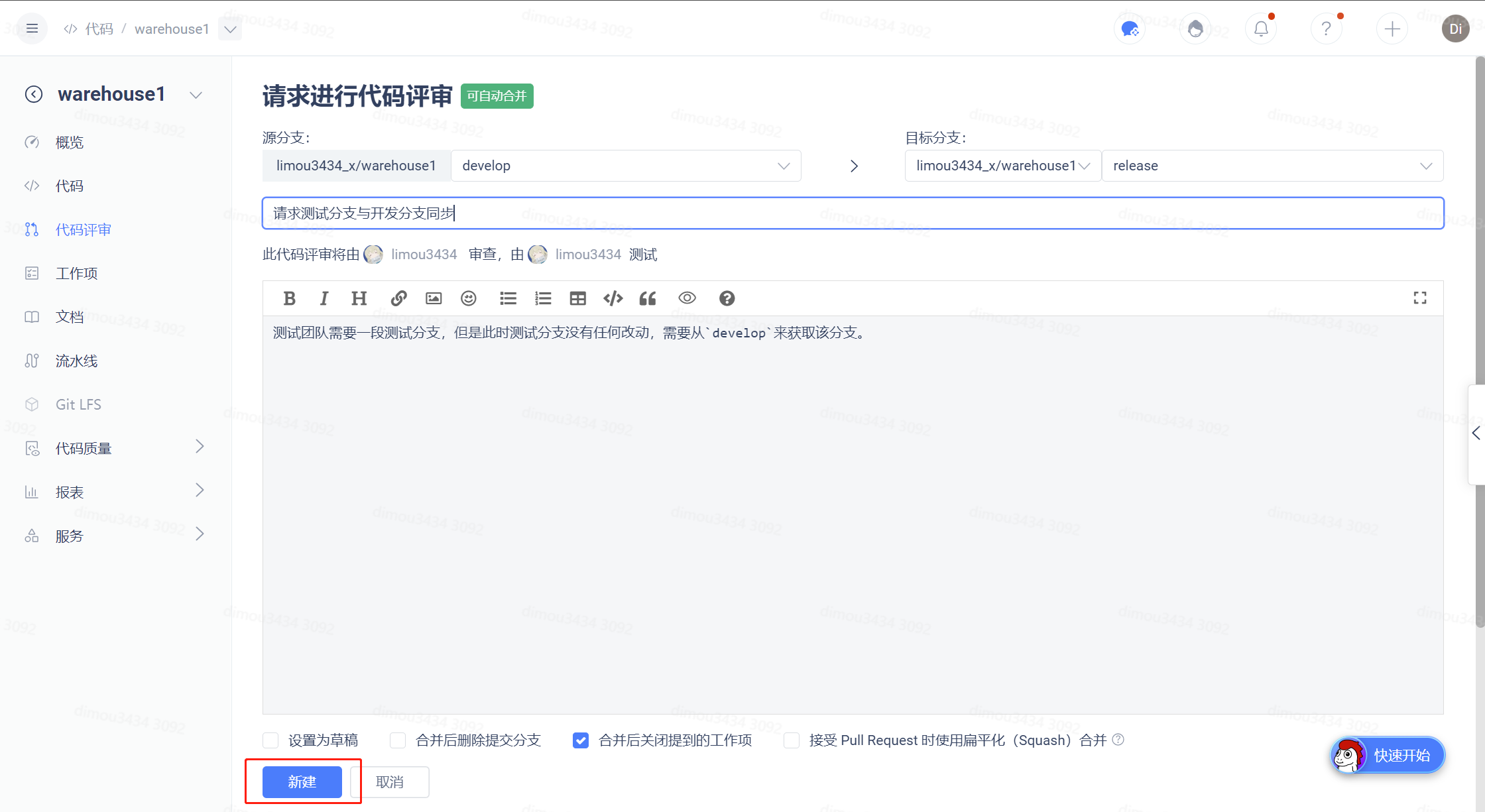Enable 设置为草稿 checkbox
This screenshot has width=1485, height=812.
[270, 740]
